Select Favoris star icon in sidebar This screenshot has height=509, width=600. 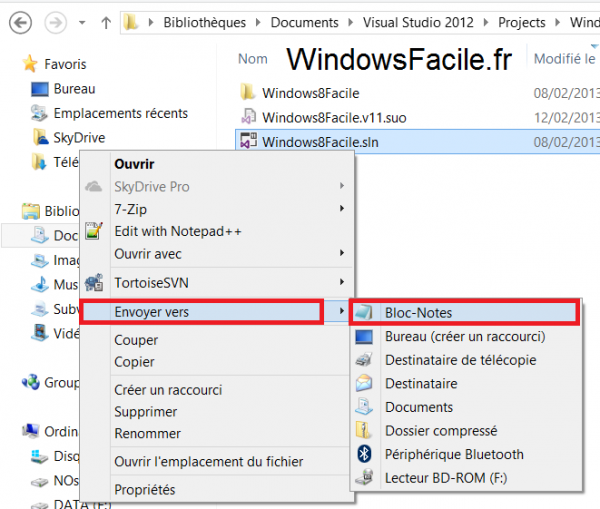pos(29,64)
